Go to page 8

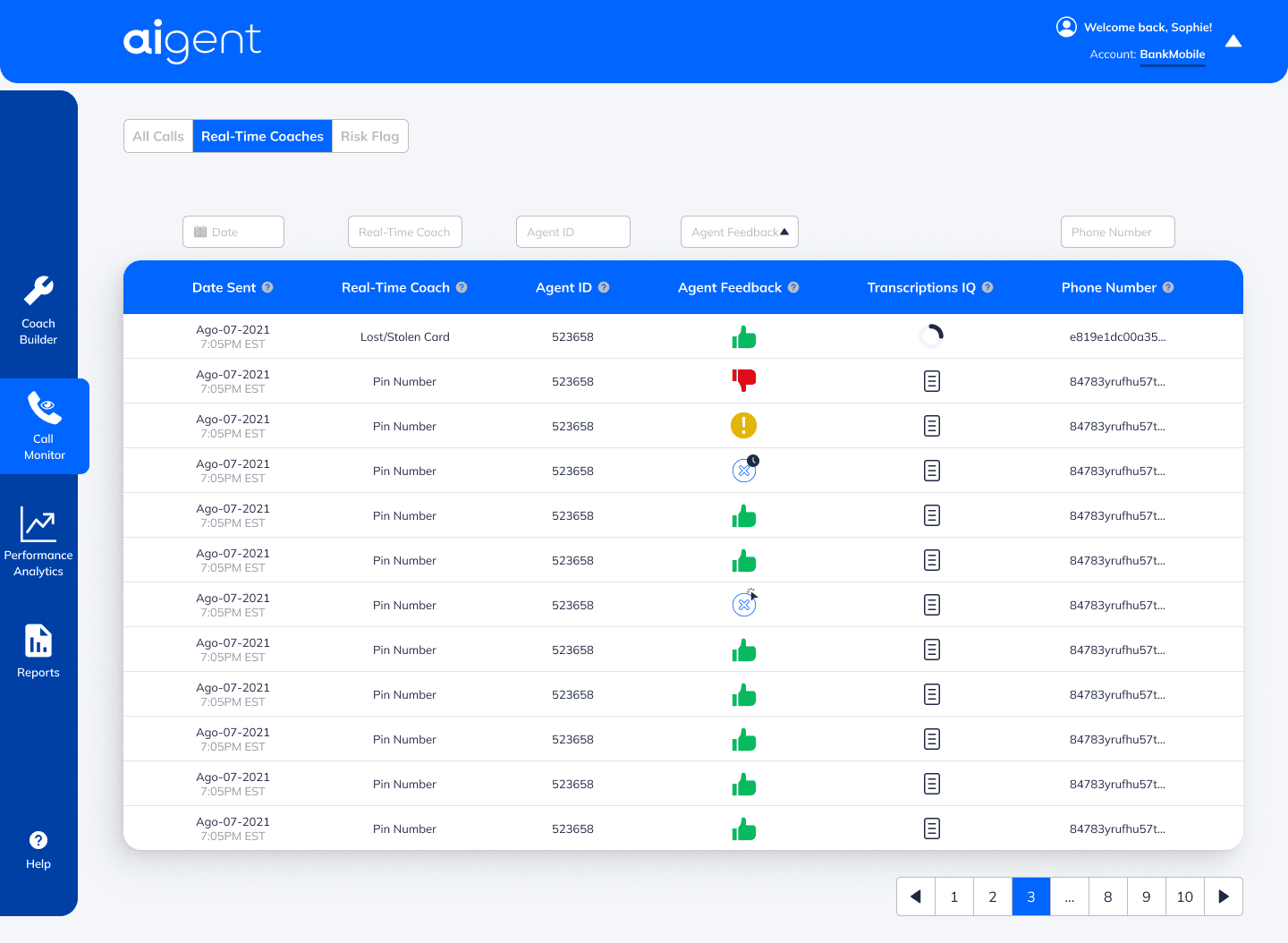point(1108,896)
